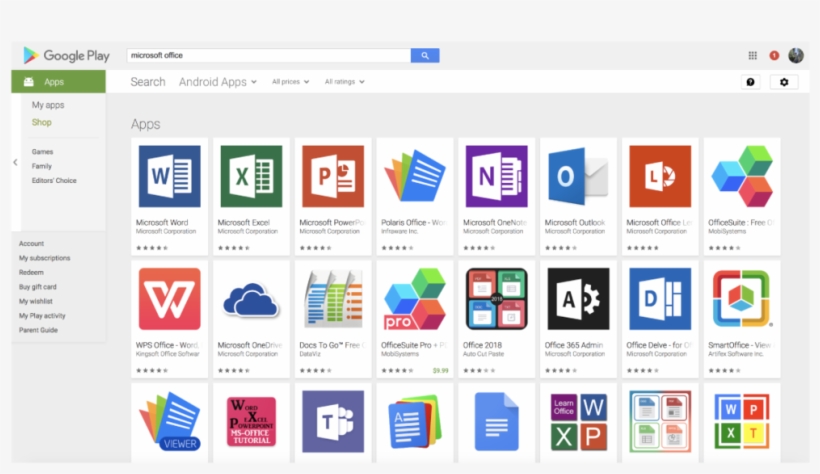Image resolution: width=820 pixels, height=474 pixels.
Task: Click the $9.99 price on OfficeSuite Pro
Action: [x=440, y=370]
